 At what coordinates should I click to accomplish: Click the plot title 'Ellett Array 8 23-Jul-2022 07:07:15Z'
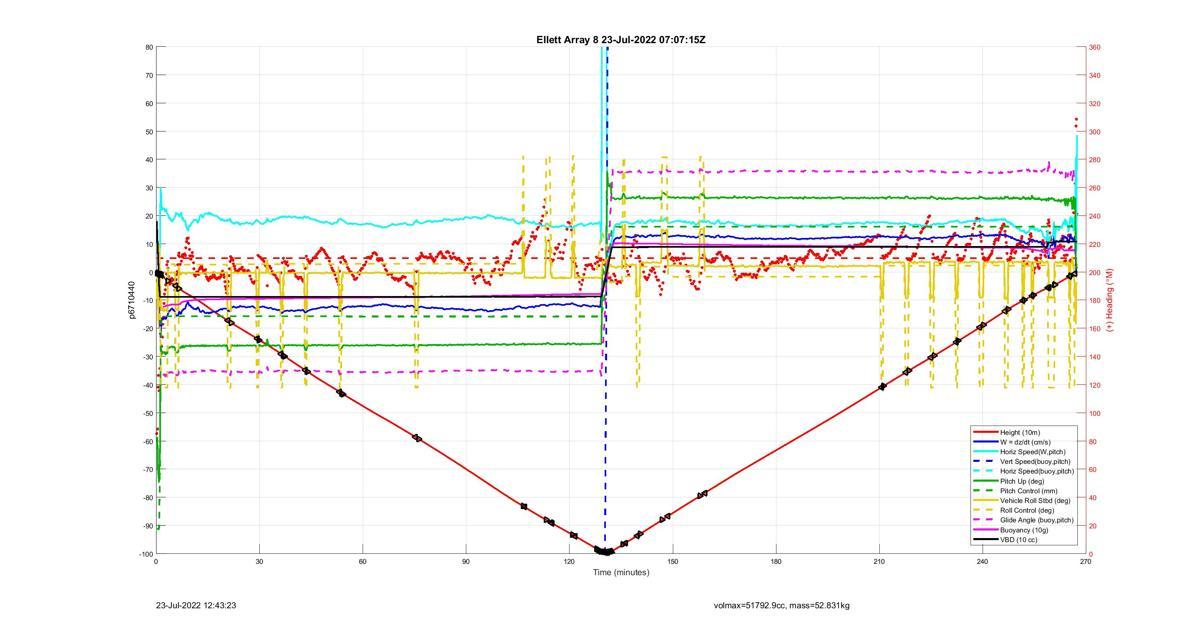[x=620, y=39]
